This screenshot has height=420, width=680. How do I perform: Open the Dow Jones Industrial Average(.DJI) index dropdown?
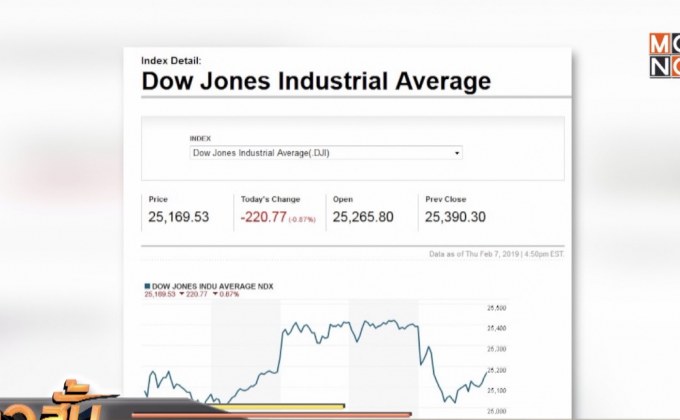click(x=326, y=153)
